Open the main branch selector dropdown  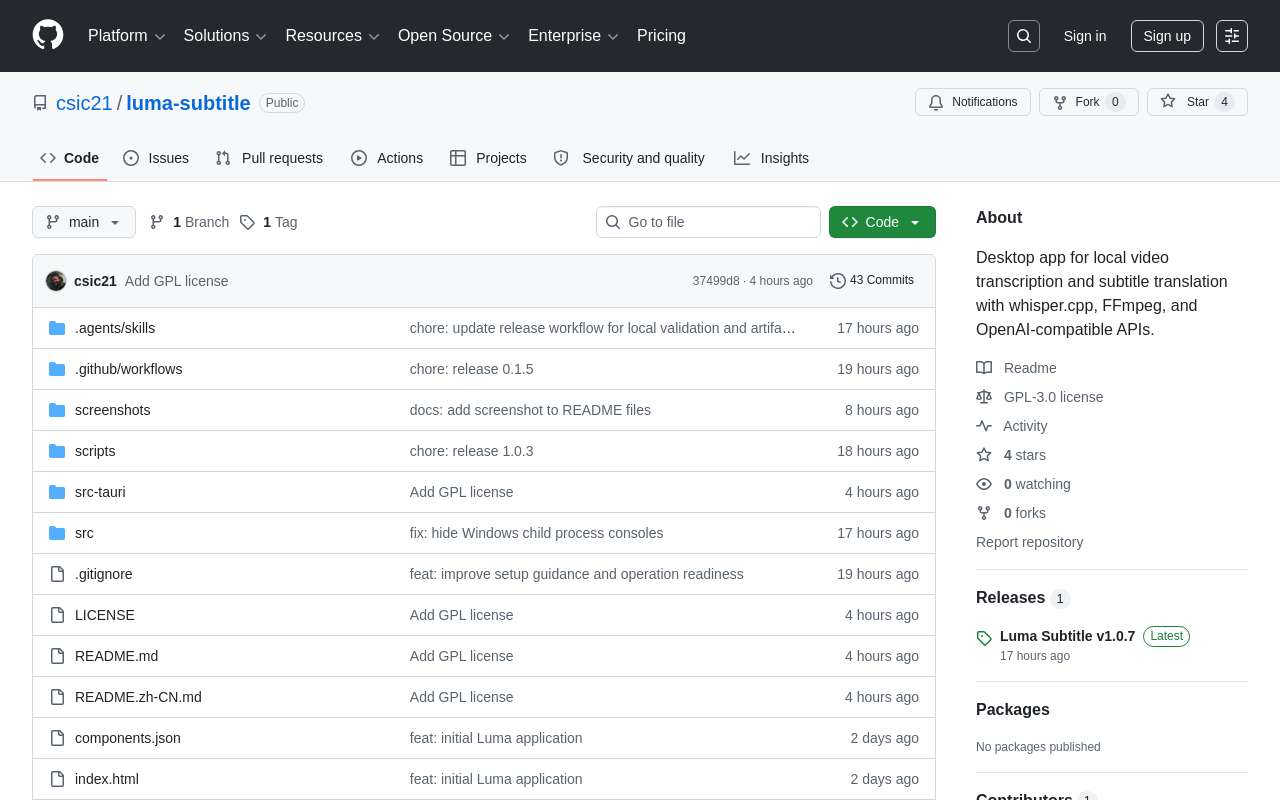(84, 222)
